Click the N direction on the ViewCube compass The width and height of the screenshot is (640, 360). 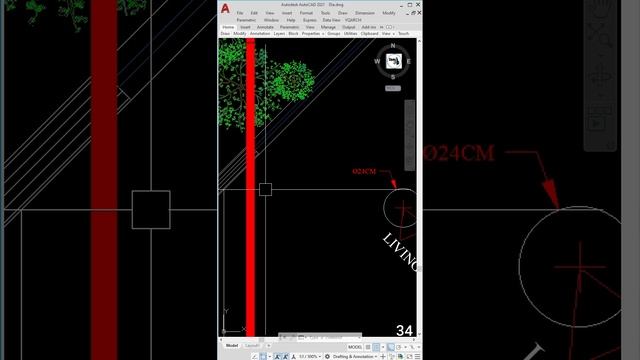[x=393, y=46]
